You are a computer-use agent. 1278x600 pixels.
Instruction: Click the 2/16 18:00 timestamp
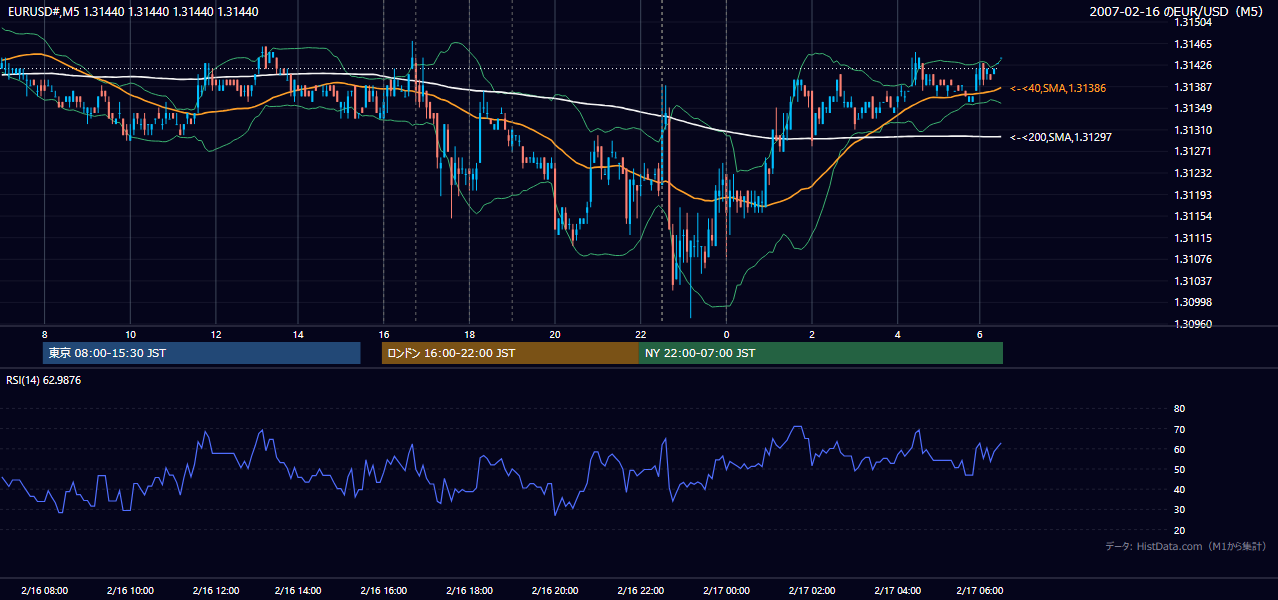pos(469,590)
